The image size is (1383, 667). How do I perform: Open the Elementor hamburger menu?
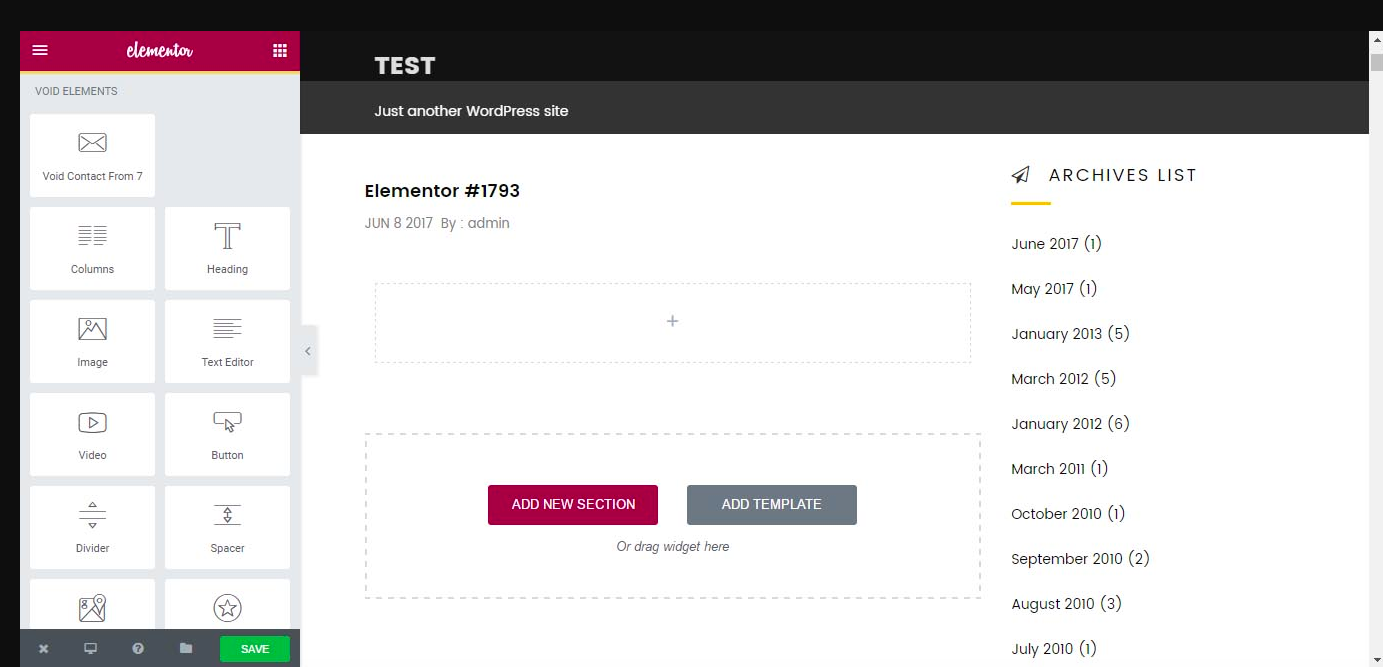tap(40, 50)
